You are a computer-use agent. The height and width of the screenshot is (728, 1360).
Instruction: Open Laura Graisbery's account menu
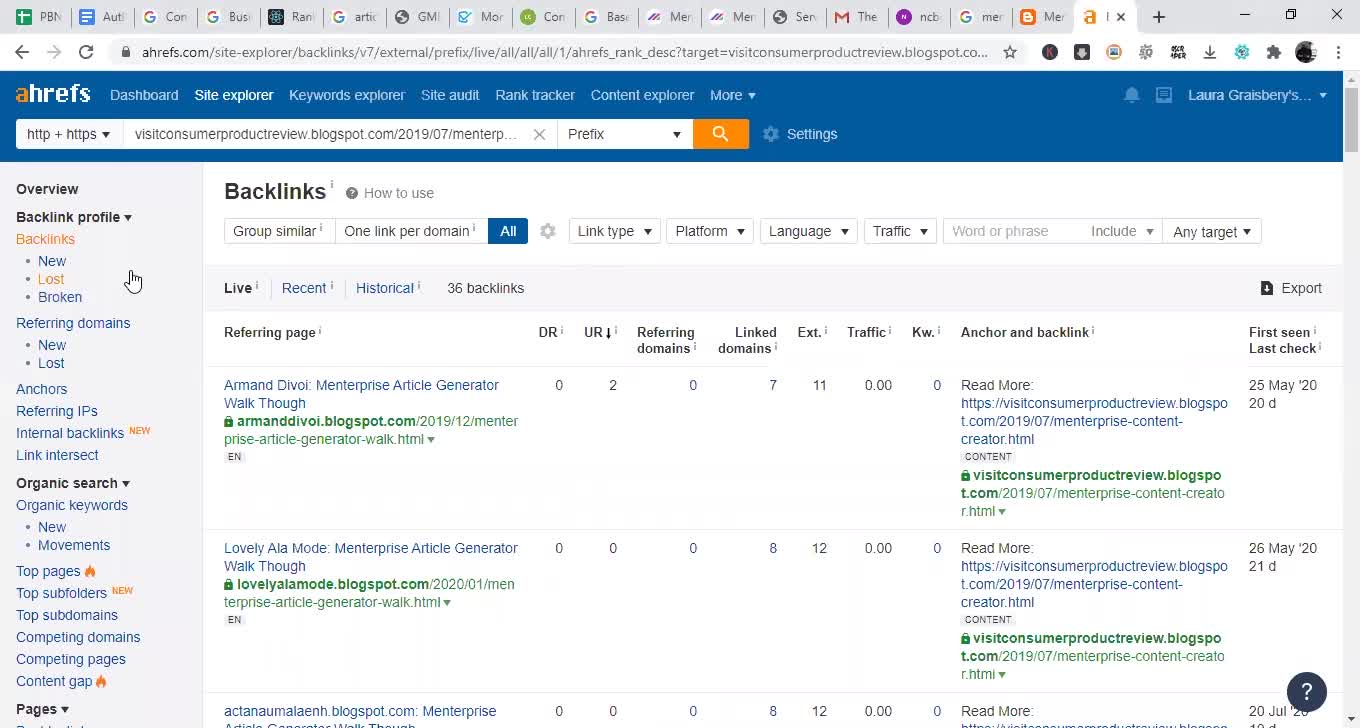(1257, 95)
